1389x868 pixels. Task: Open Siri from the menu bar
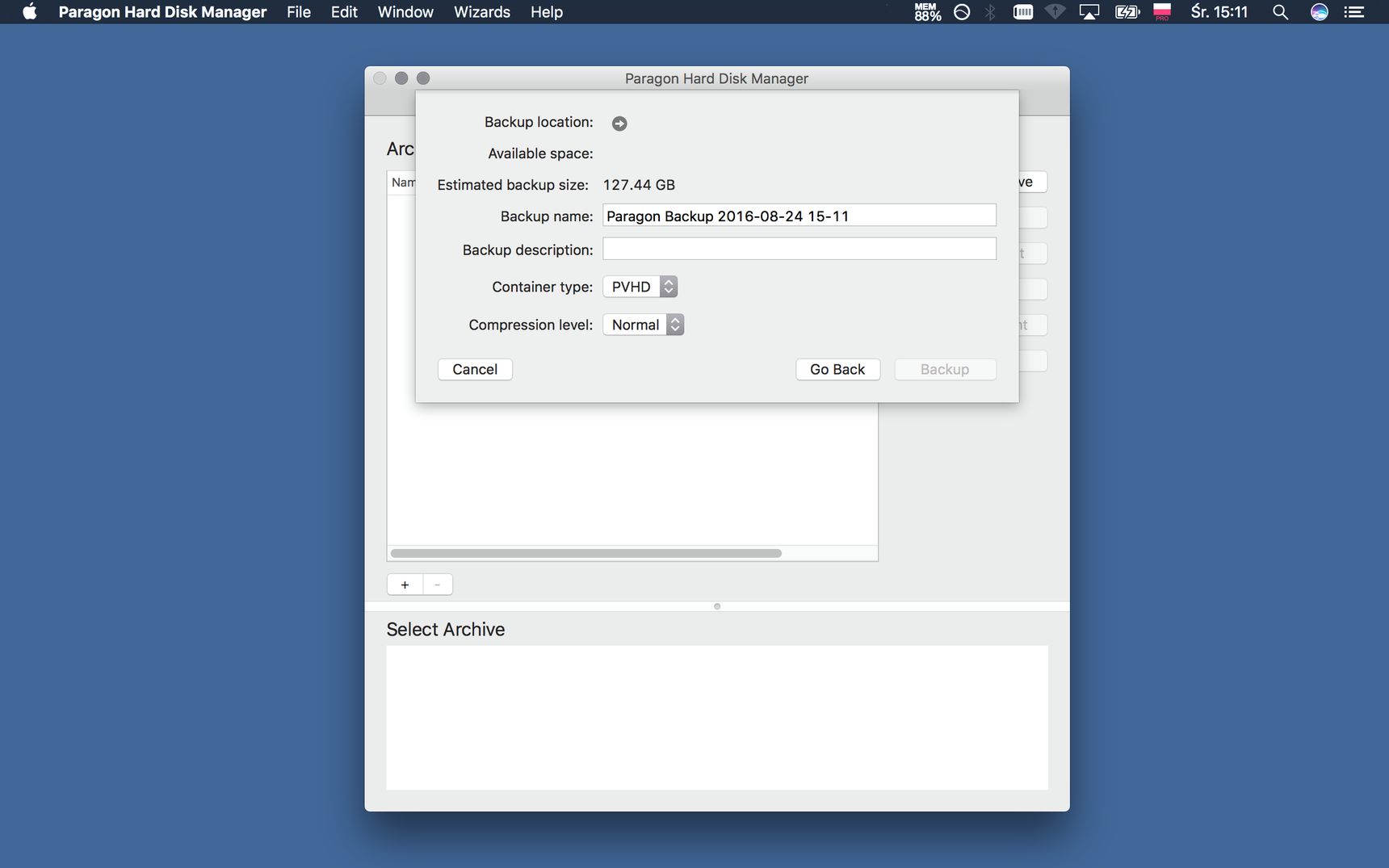tap(1320, 12)
